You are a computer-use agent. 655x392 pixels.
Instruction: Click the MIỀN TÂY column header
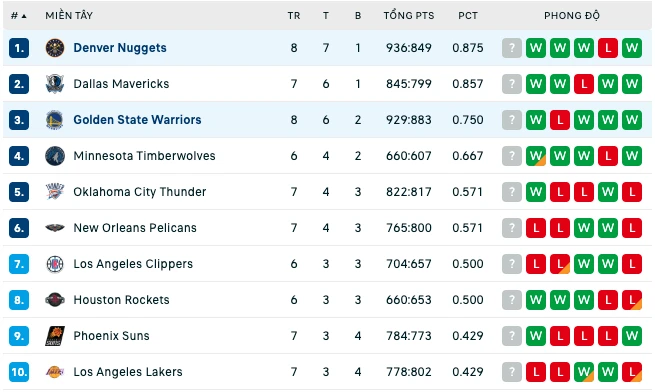point(69,16)
